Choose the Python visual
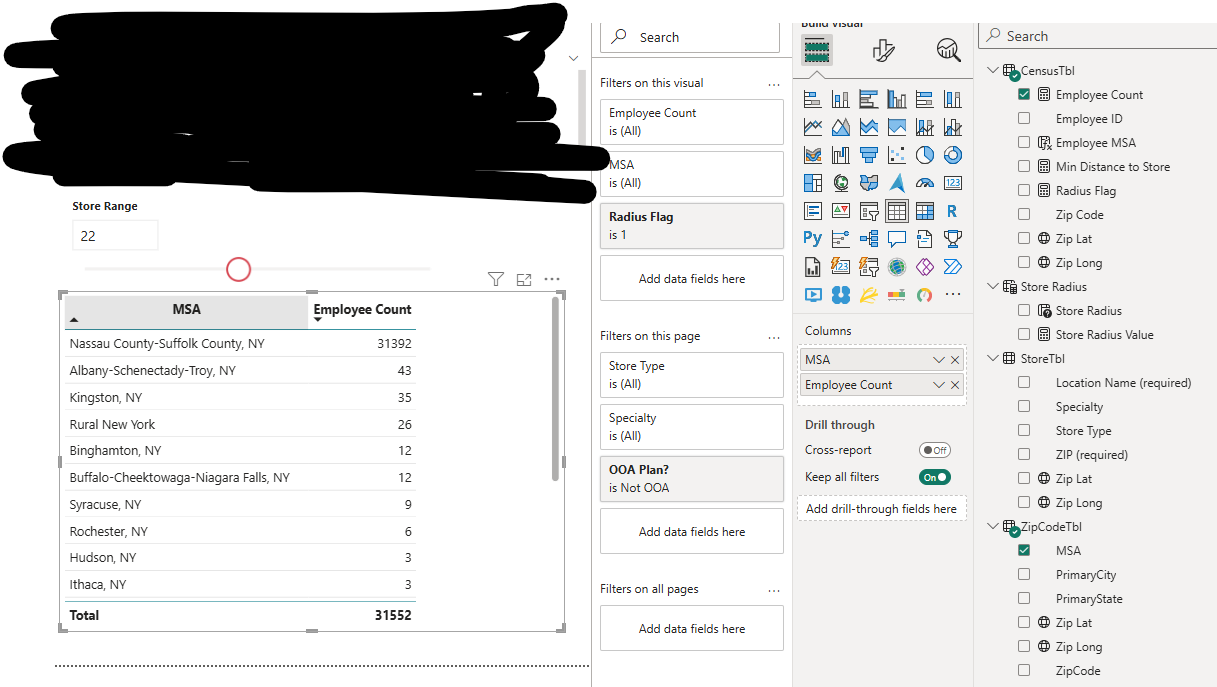1217x687 pixels. click(812, 238)
